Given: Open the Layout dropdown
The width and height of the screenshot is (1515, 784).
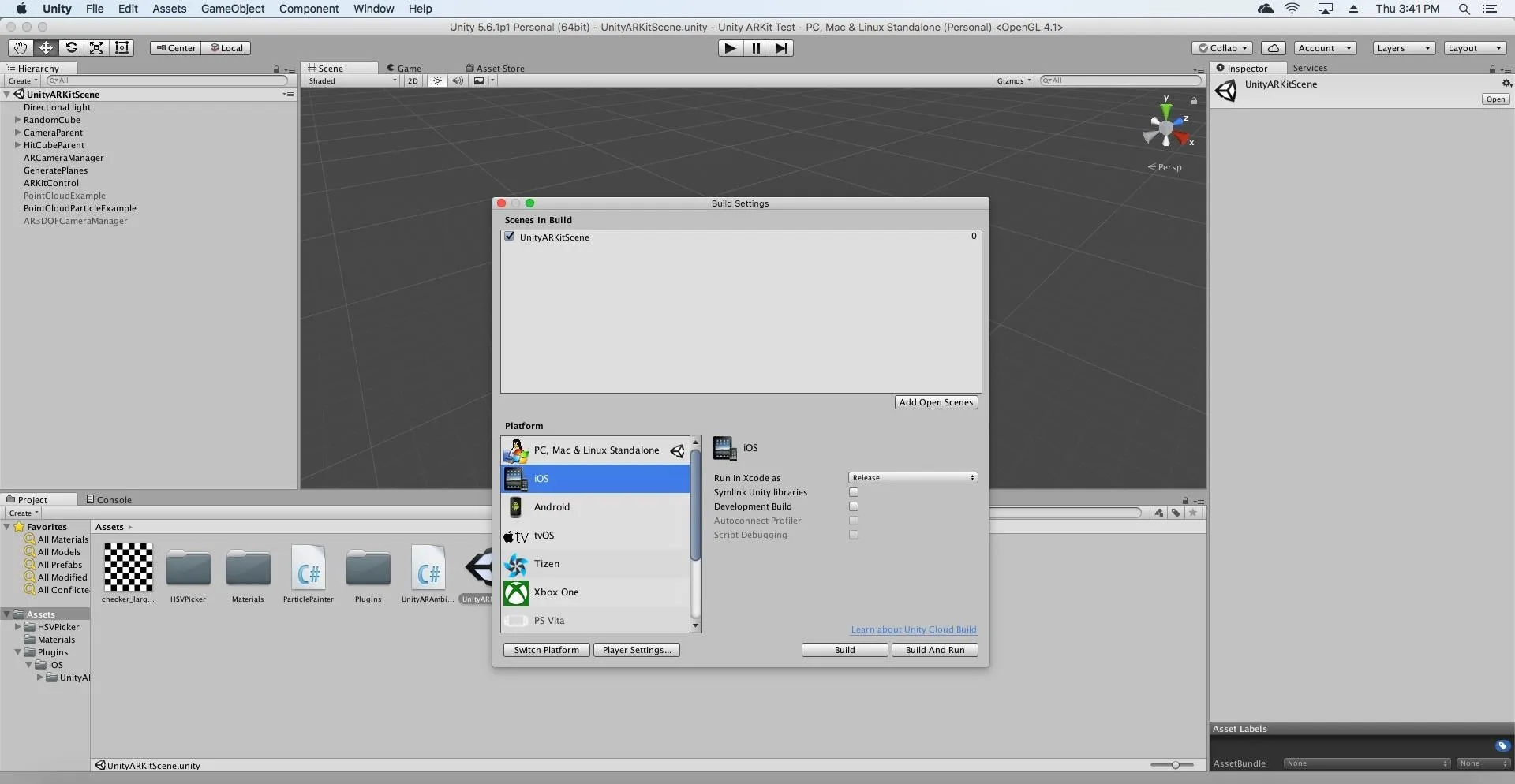Looking at the screenshot, I should tap(1475, 48).
